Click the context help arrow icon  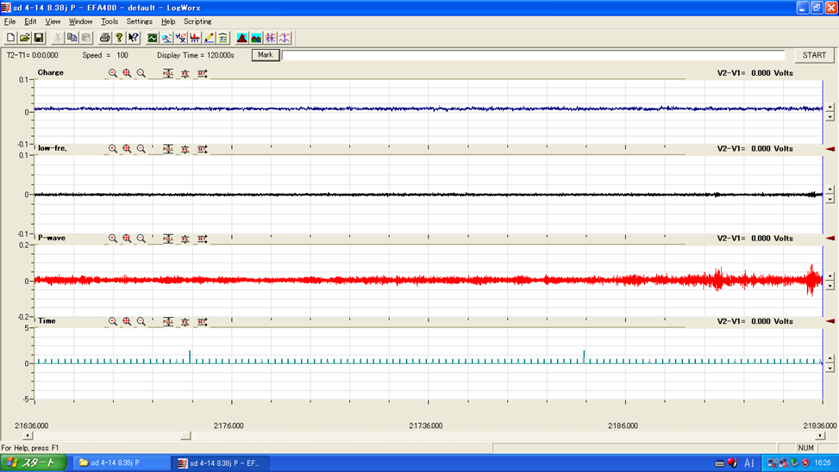click(133, 38)
